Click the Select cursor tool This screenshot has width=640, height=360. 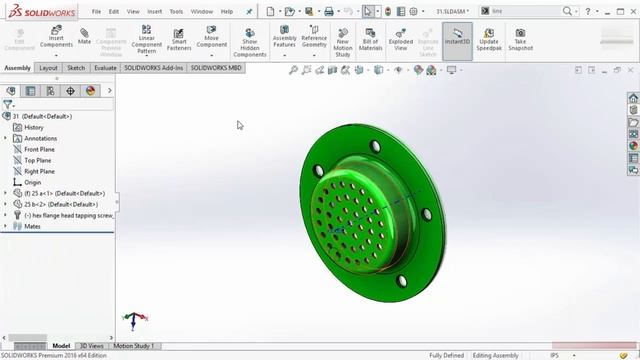368,11
